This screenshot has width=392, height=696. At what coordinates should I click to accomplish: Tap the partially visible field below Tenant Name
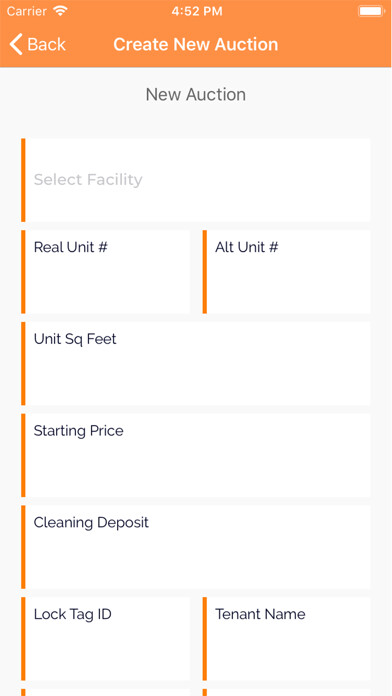click(287, 692)
